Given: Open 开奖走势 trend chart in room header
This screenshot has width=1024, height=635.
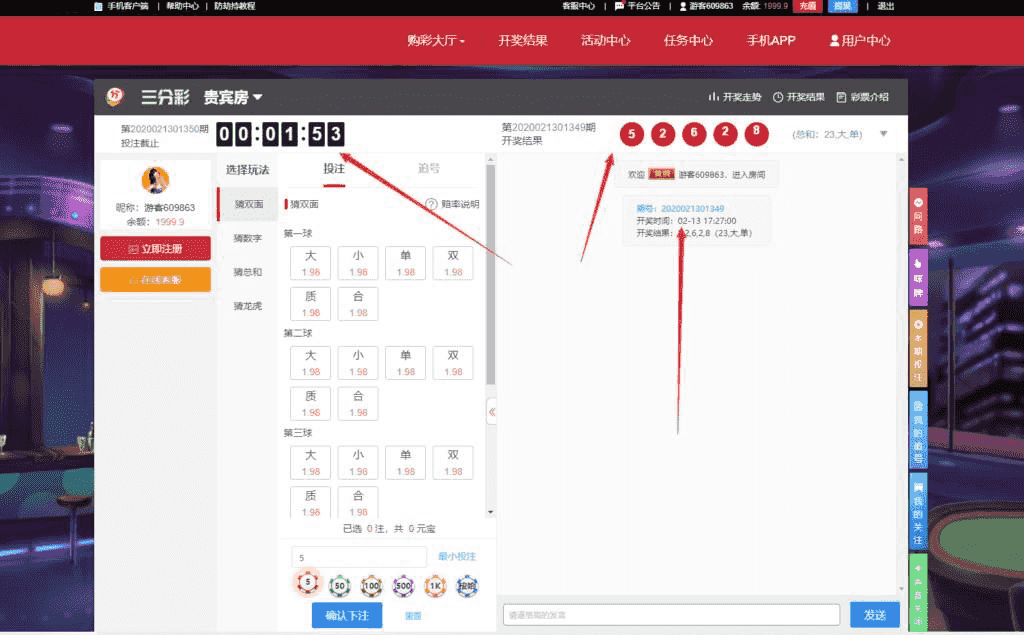Looking at the screenshot, I should [x=735, y=97].
